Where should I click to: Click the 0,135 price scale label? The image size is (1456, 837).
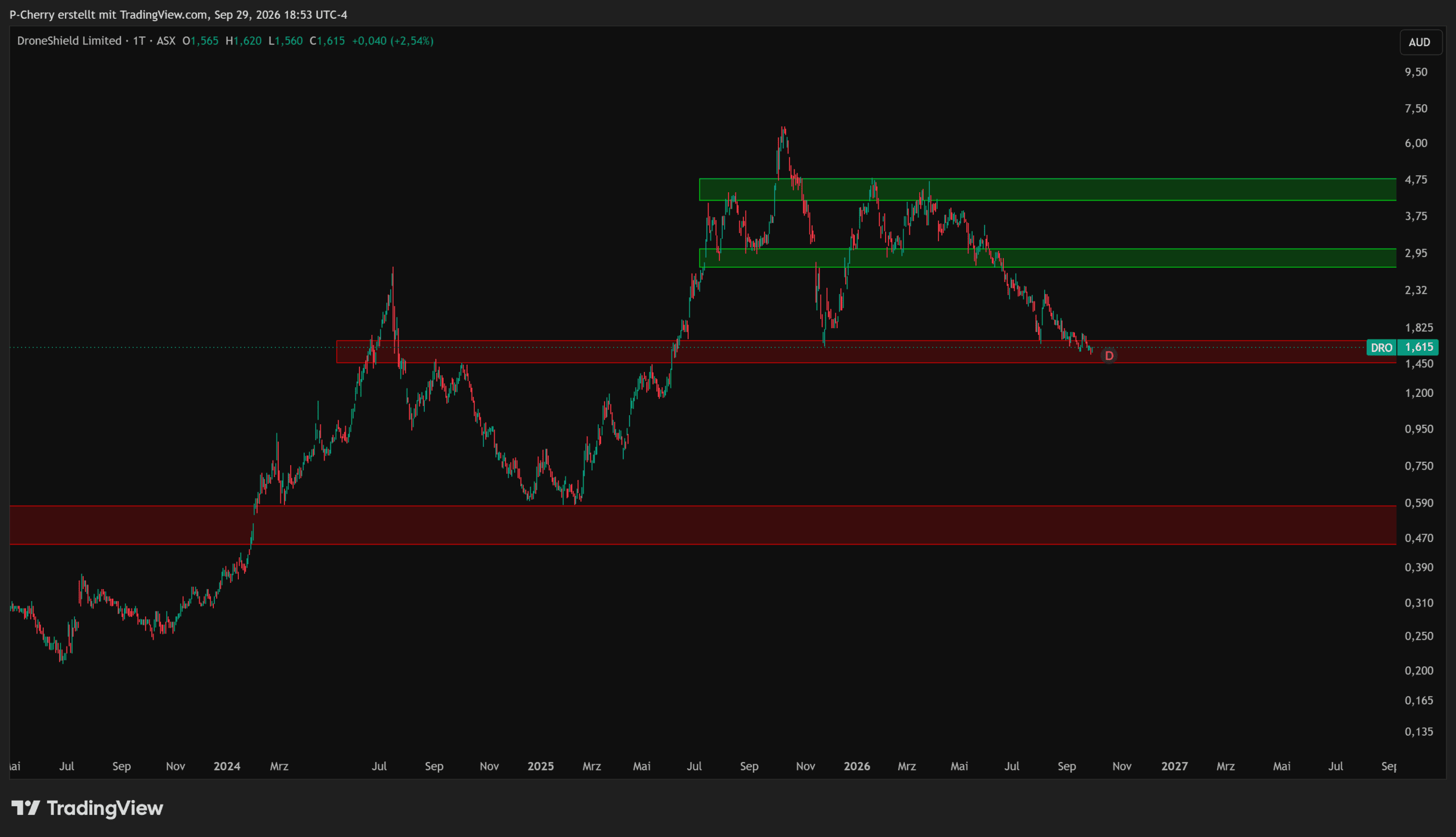(x=1418, y=731)
